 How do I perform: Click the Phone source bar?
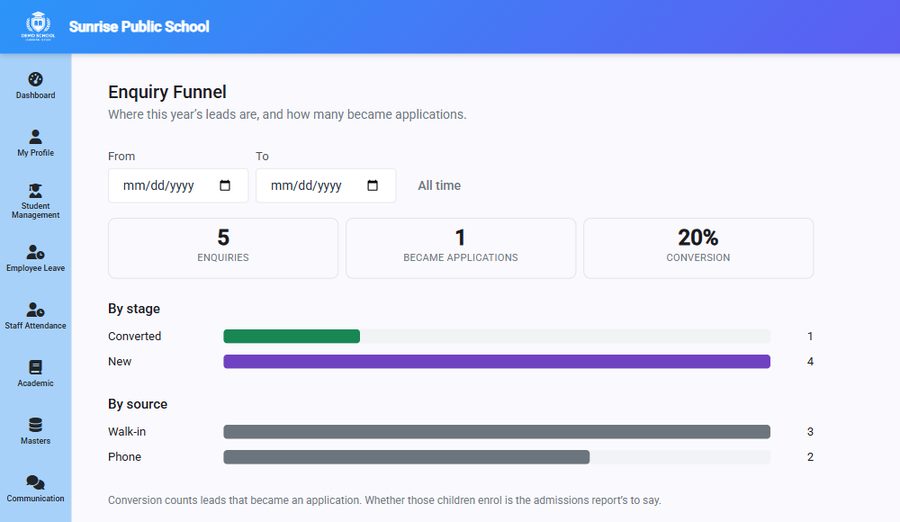[x=406, y=457]
